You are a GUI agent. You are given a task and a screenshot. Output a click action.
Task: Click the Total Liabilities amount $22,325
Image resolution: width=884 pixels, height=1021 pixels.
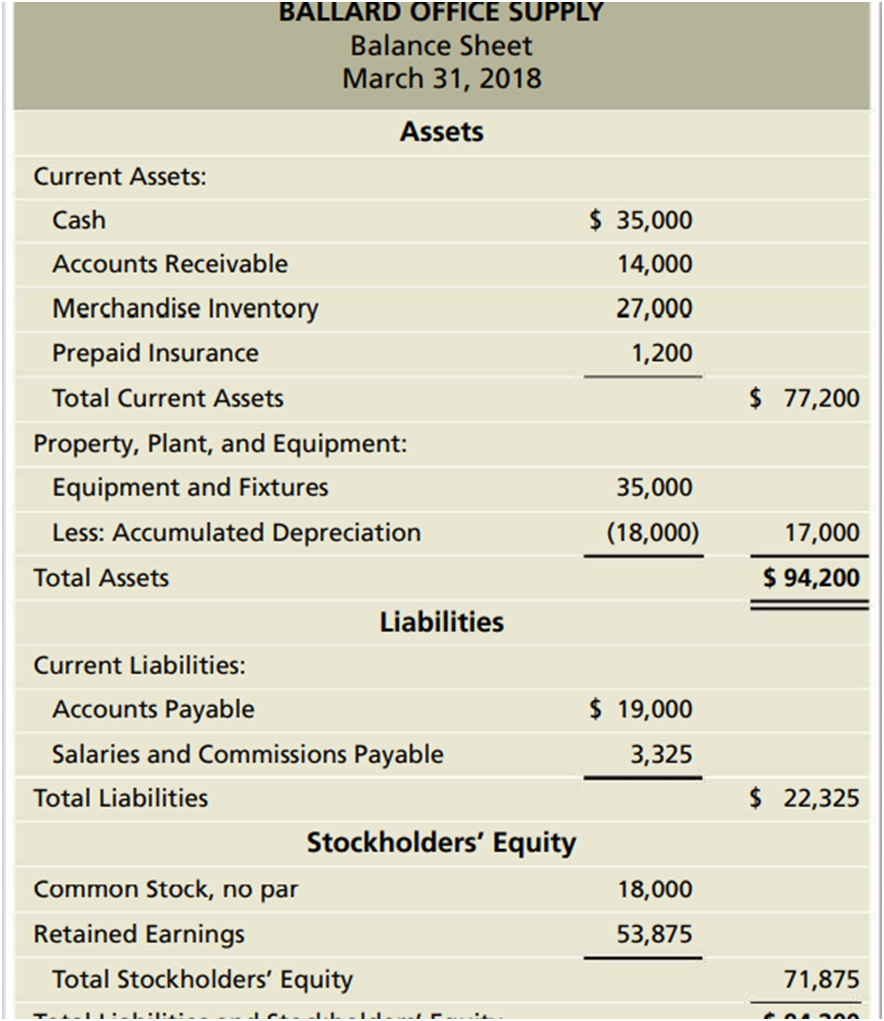pyautogui.click(x=805, y=798)
